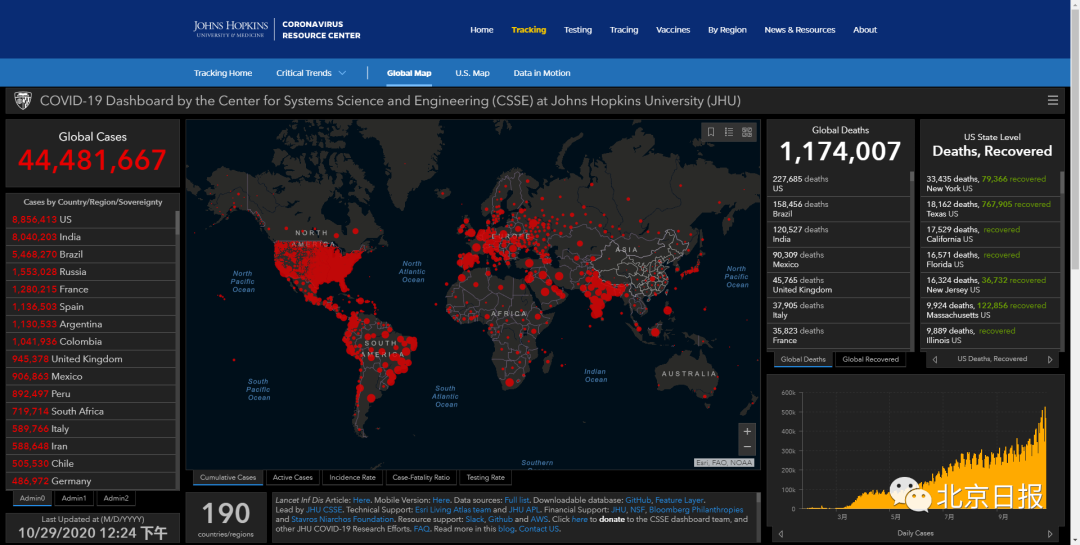This screenshot has width=1080, height=545.
Task: Select the Admin1 level tab
Action: [74, 498]
